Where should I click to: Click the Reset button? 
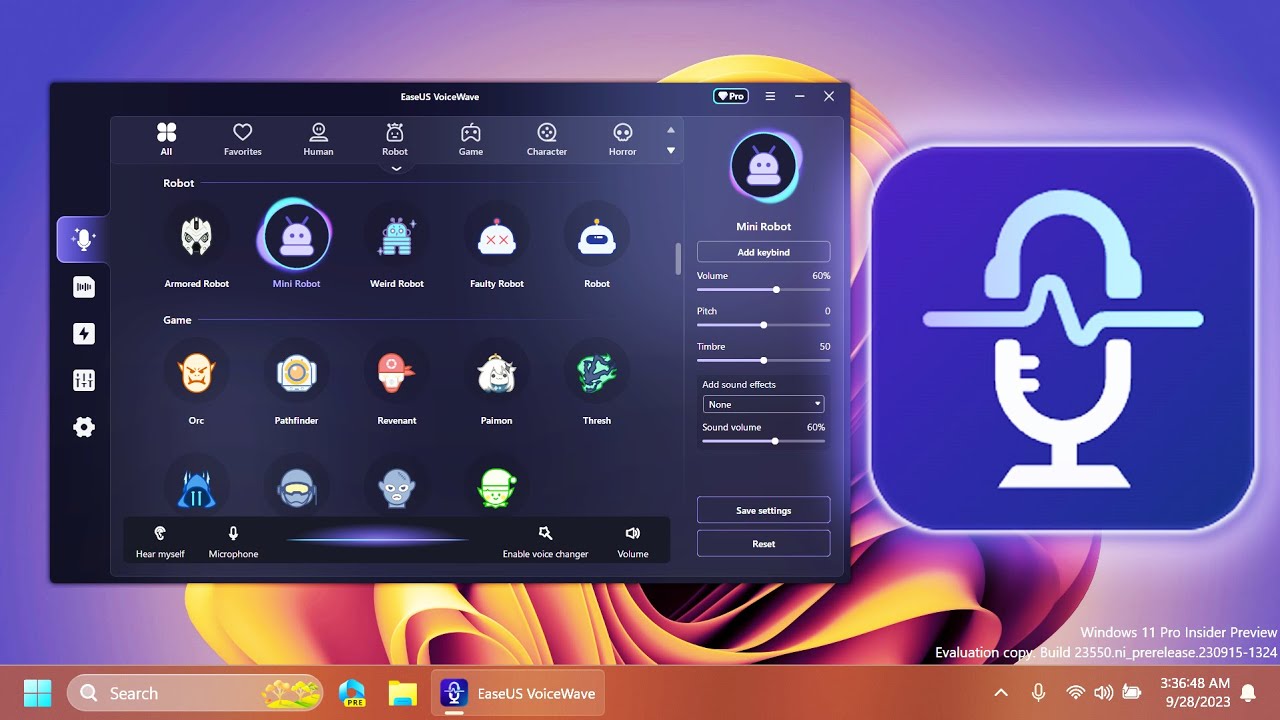point(763,544)
